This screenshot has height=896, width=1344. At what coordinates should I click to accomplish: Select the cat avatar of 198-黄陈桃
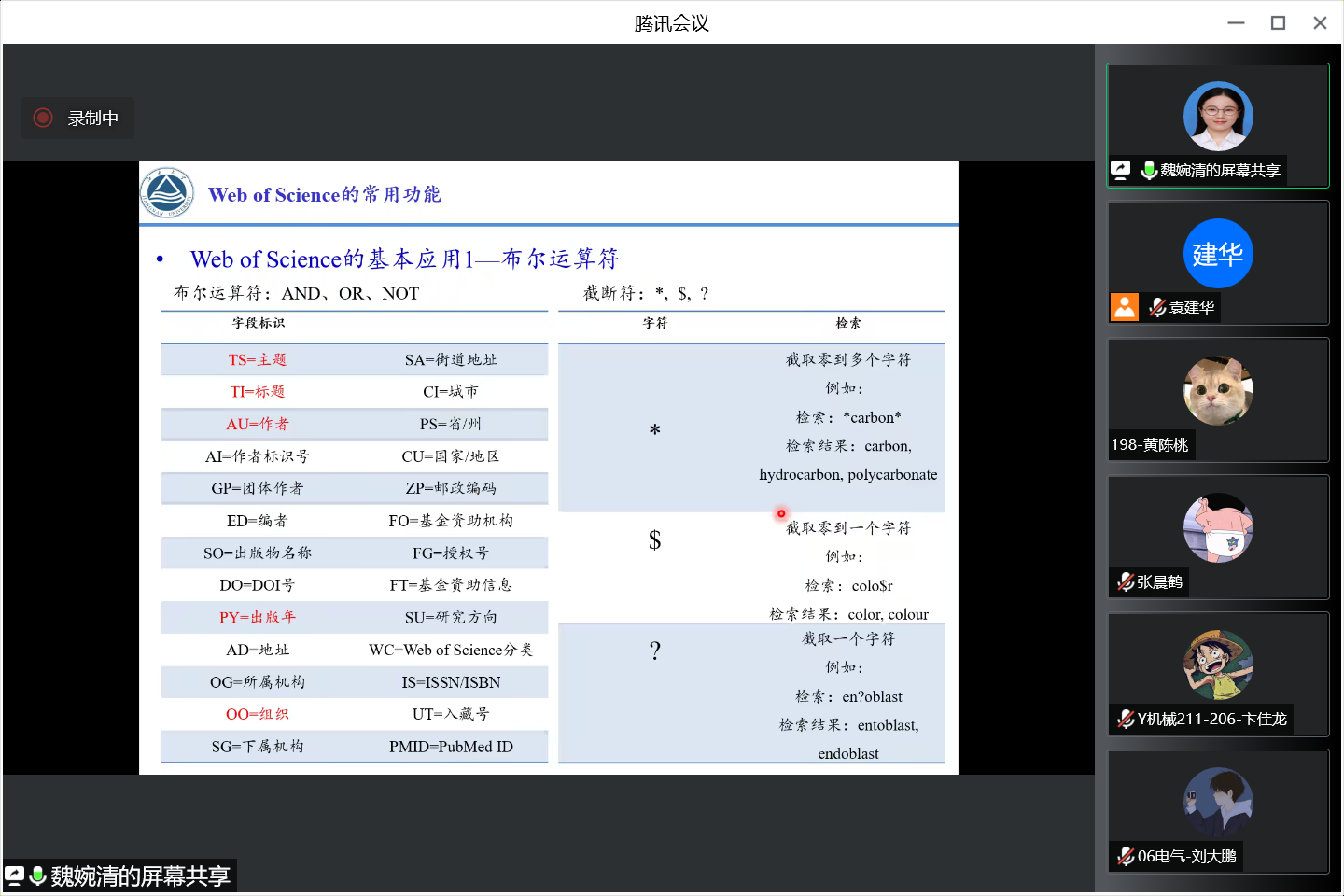(1218, 390)
